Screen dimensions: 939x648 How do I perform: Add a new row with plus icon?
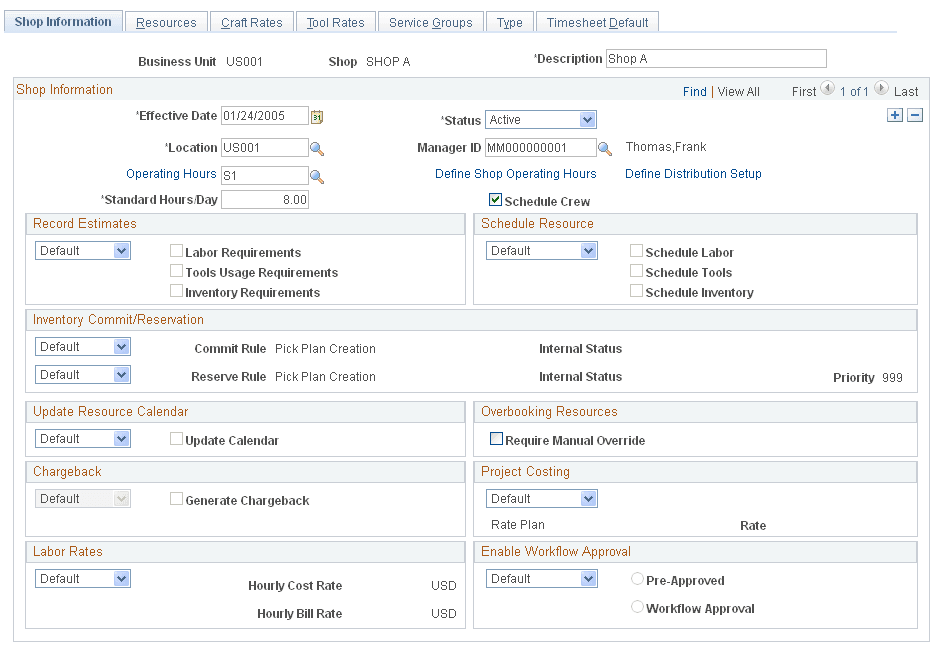895,116
